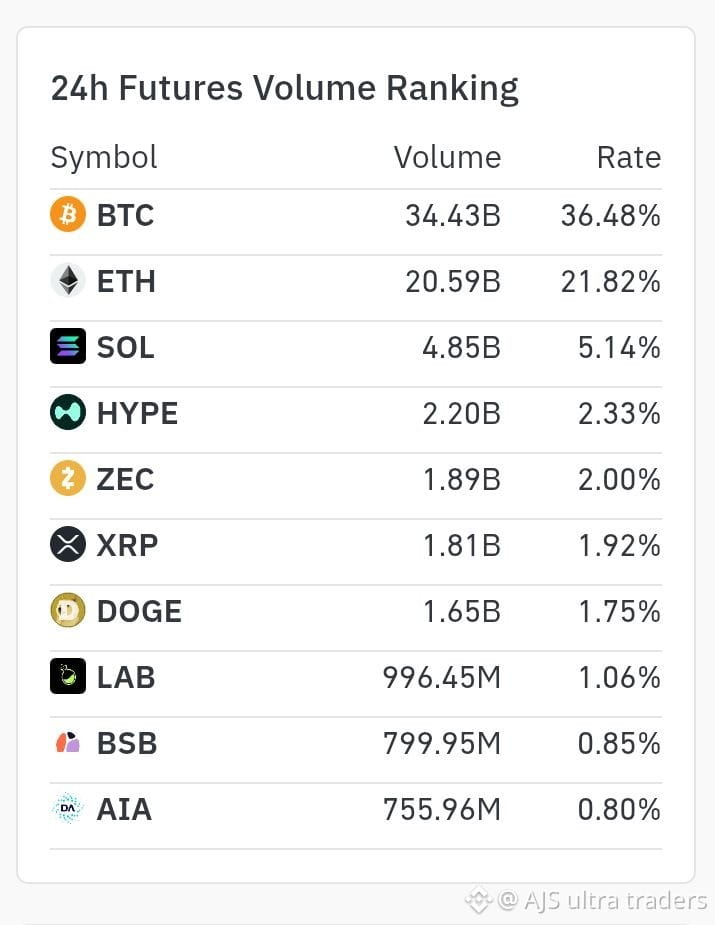Sort by the Volume column header

click(447, 158)
